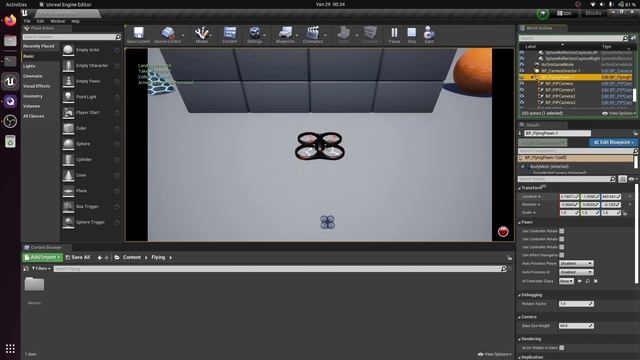Click the Content Browser search field

(280, 269)
